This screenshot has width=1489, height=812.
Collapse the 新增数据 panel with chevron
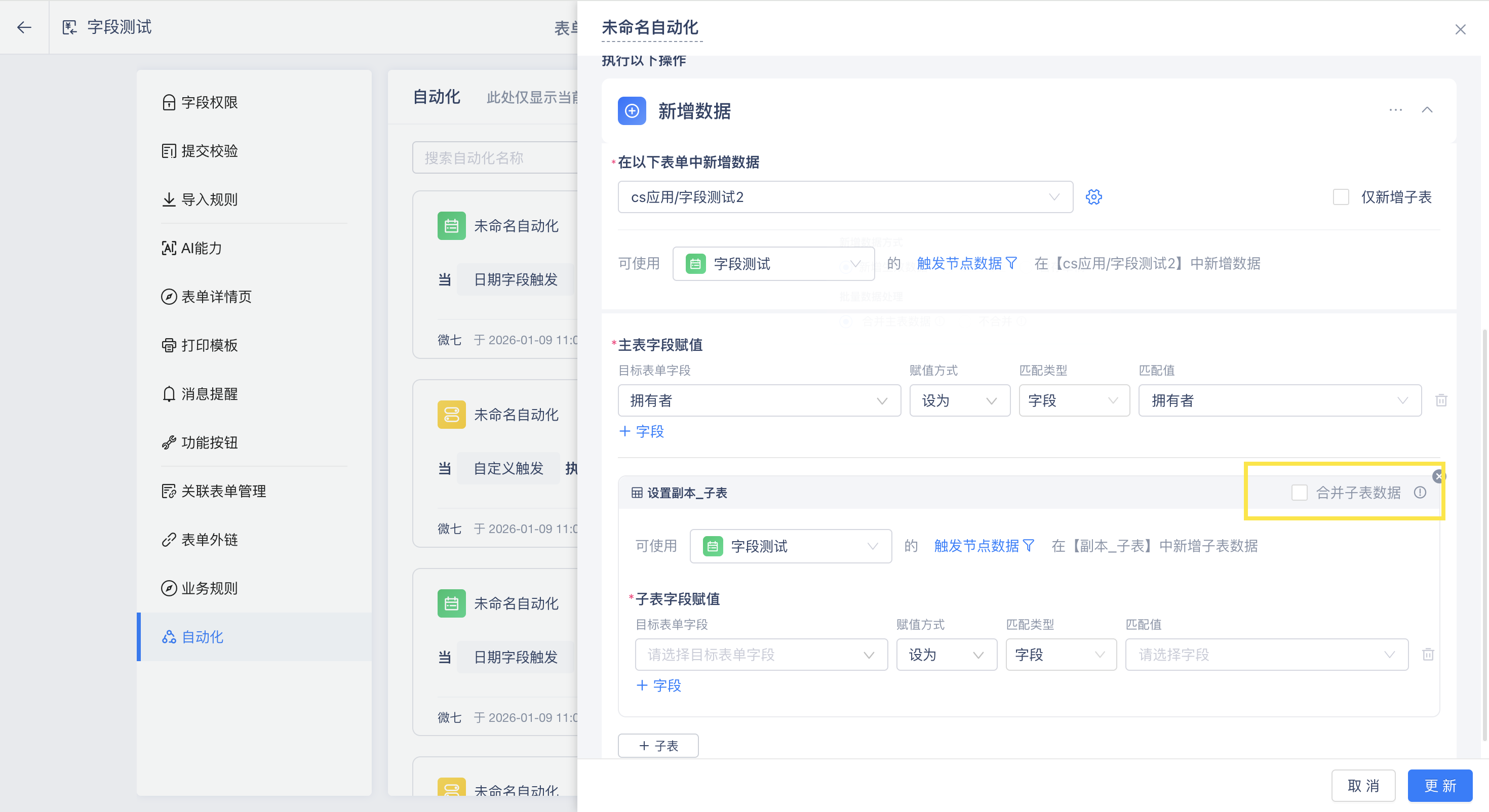tap(1427, 110)
